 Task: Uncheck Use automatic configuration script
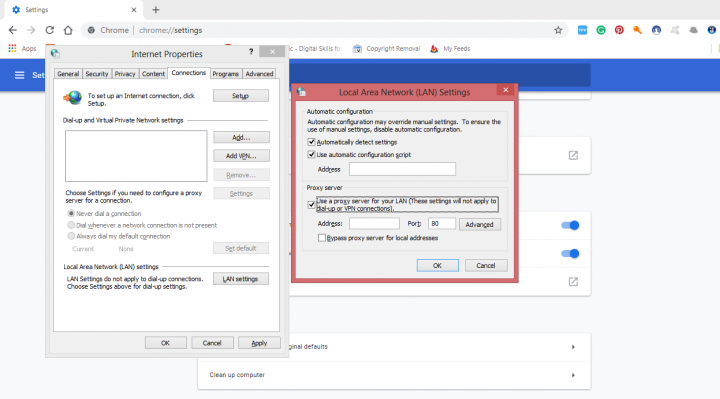coord(311,154)
